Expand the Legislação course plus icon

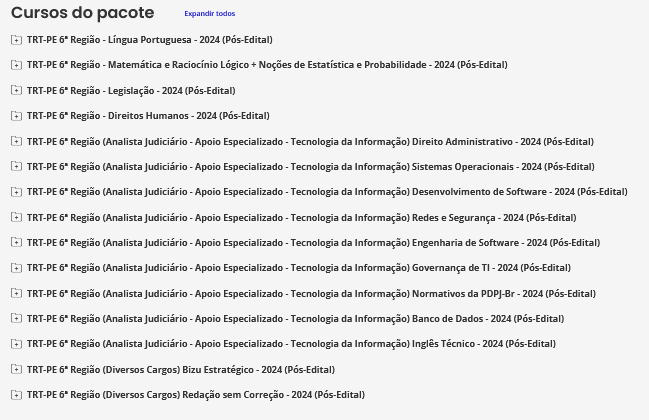click(x=16, y=91)
